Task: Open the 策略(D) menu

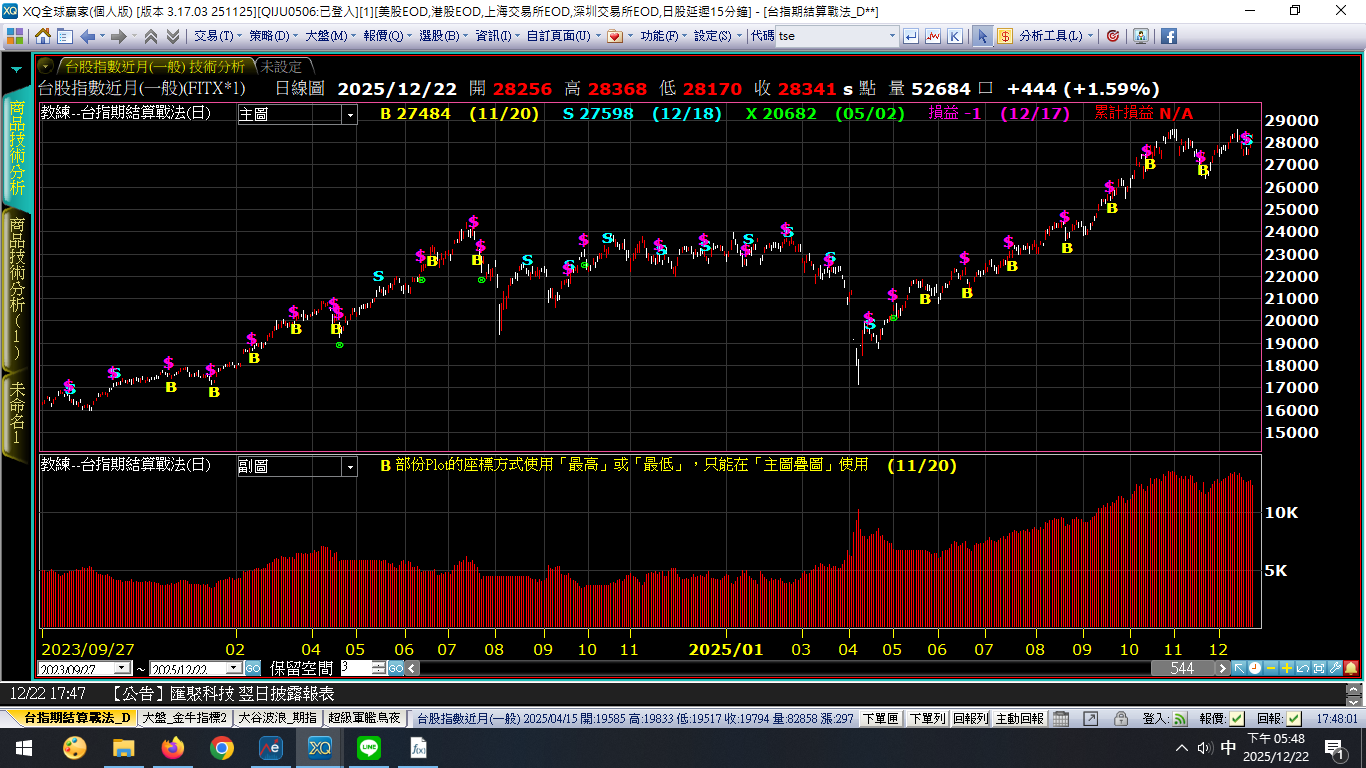Action: [x=268, y=36]
